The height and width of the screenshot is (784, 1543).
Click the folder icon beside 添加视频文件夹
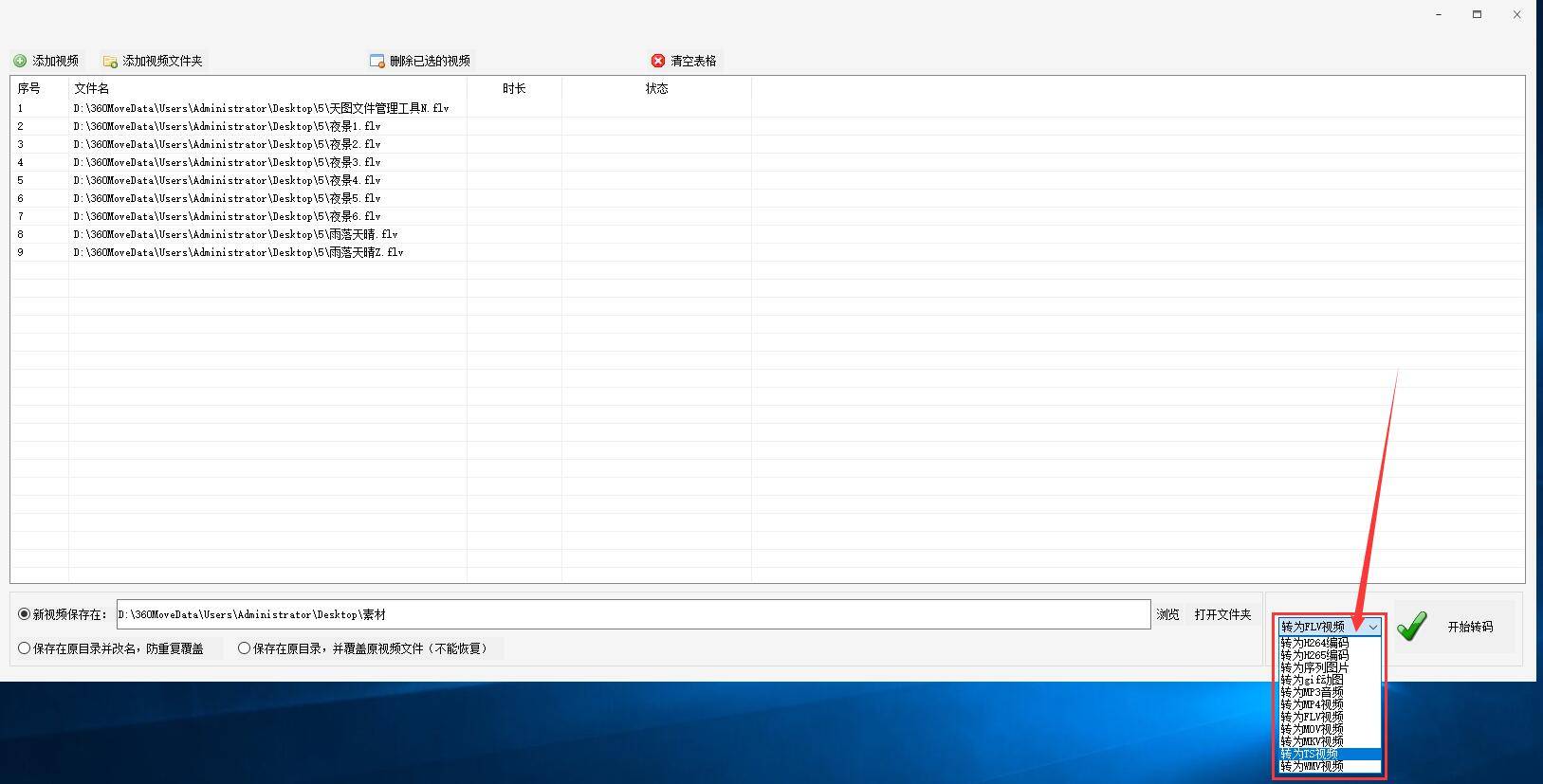tap(110, 61)
